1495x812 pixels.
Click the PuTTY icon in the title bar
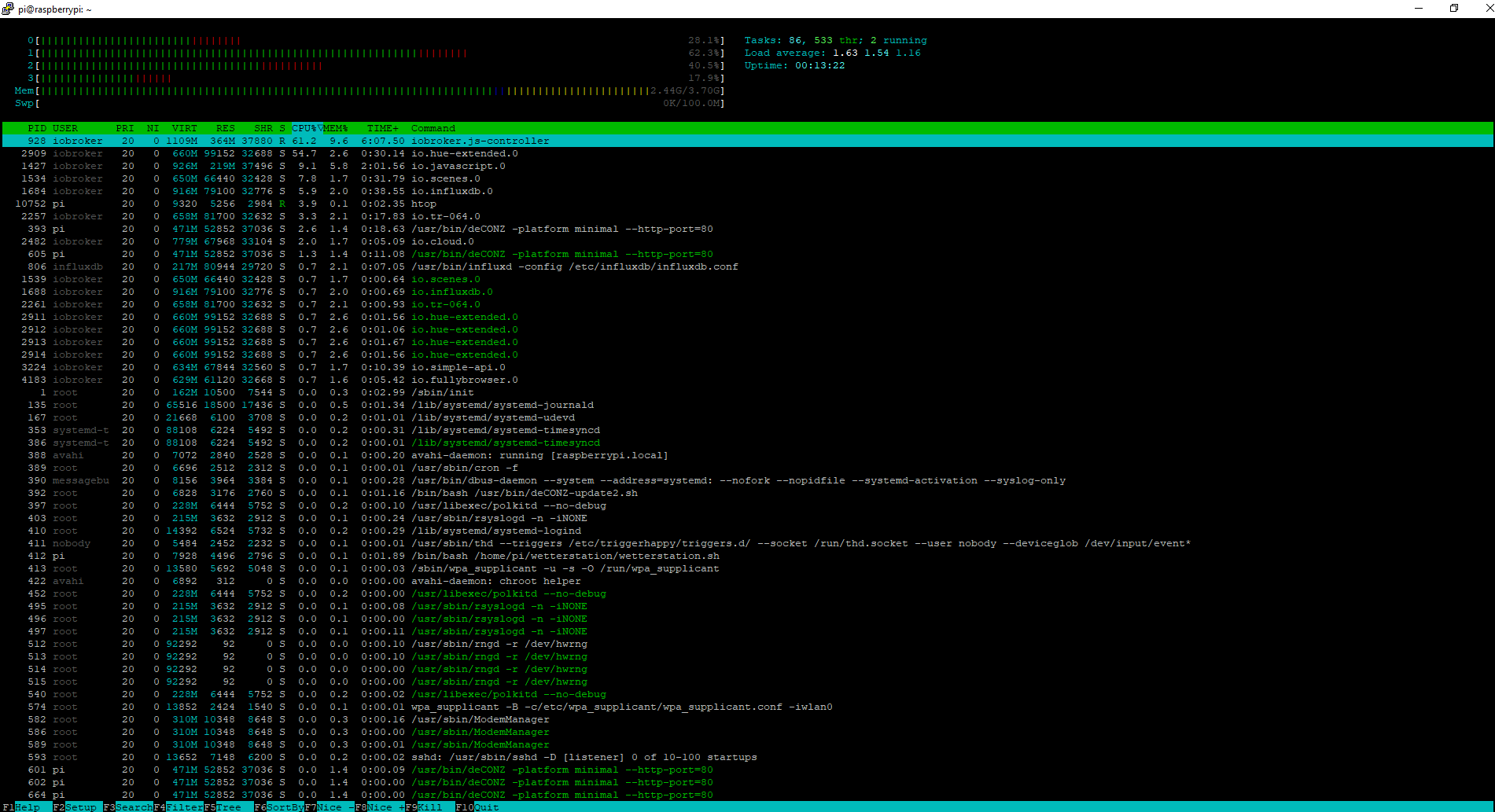(x=9, y=9)
